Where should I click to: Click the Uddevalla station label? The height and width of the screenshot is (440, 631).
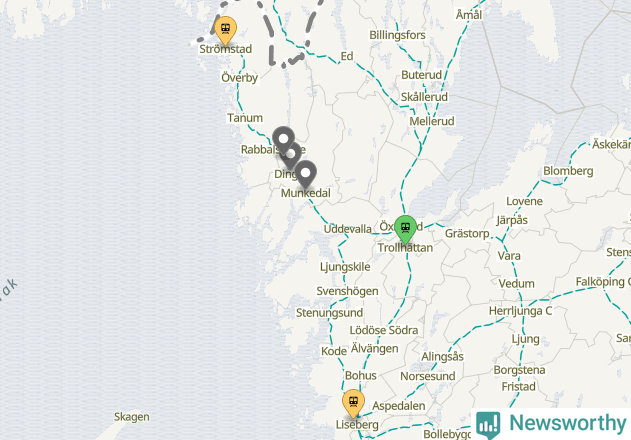[348, 229]
